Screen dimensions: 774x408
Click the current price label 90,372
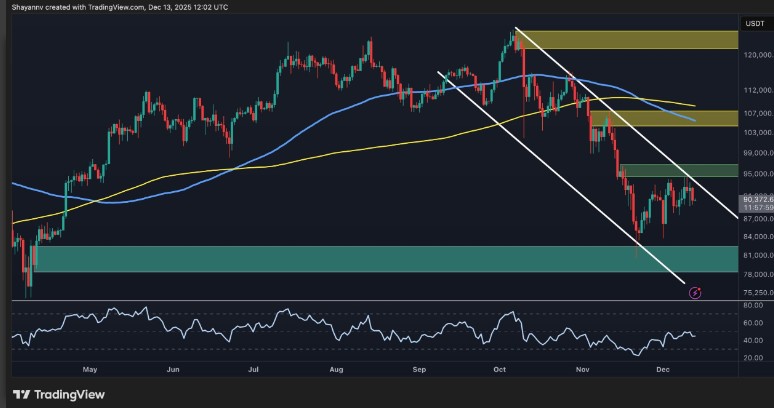pos(755,200)
